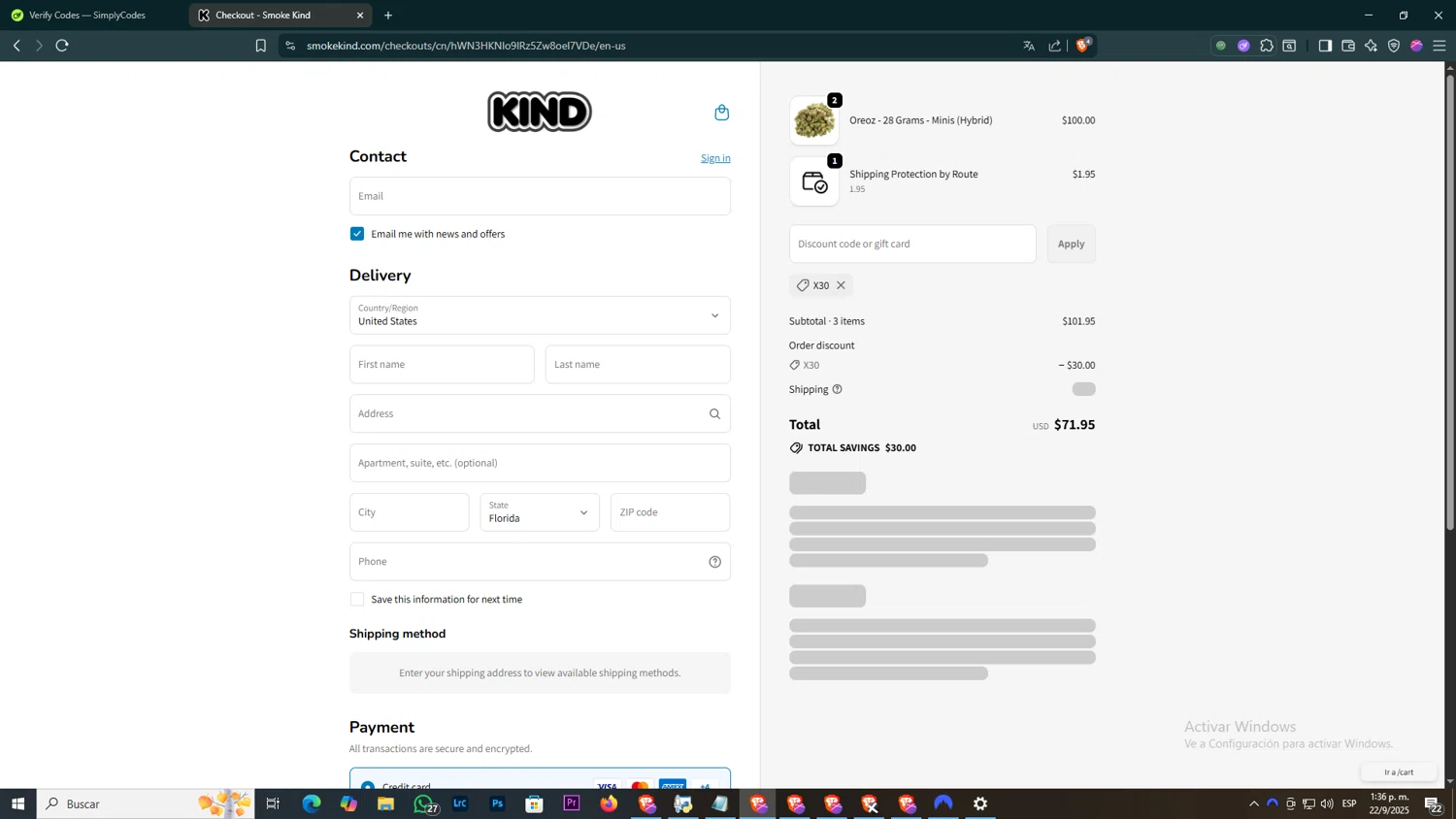
Task: Open Brave Wallet icon
Action: point(1348,46)
